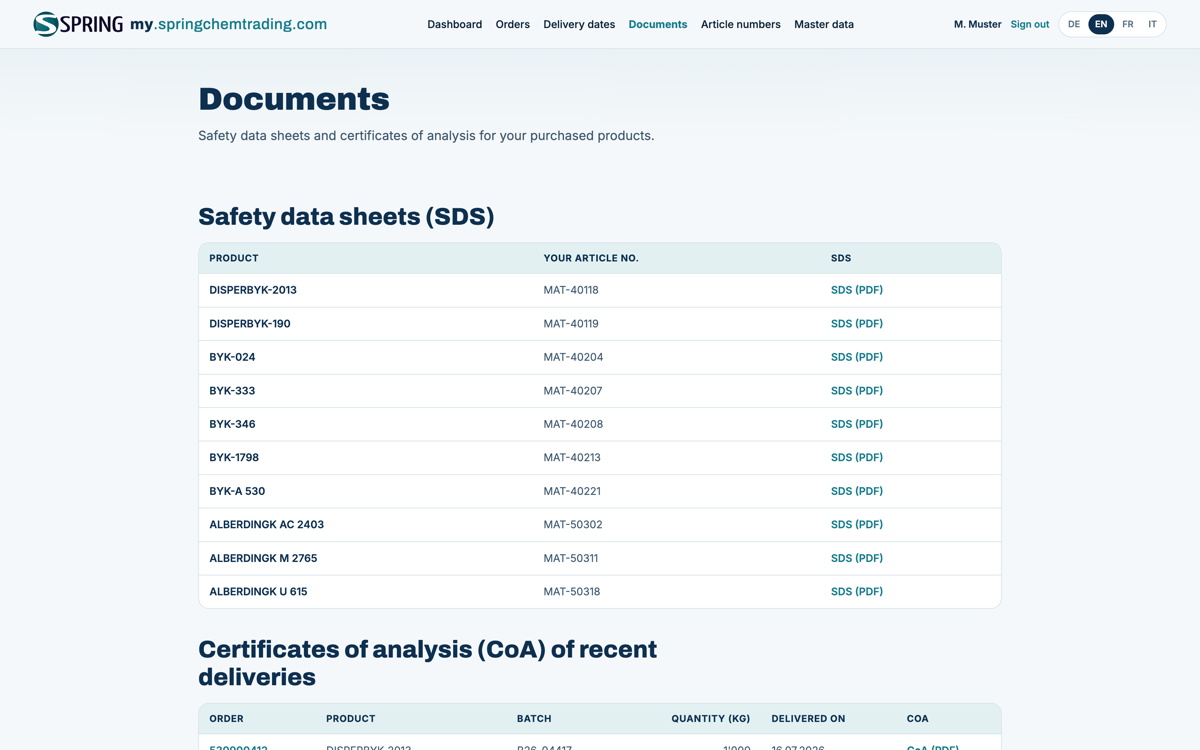Click article number MAT-40221
The height and width of the screenshot is (750, 1200).
[x=572, y=491]
